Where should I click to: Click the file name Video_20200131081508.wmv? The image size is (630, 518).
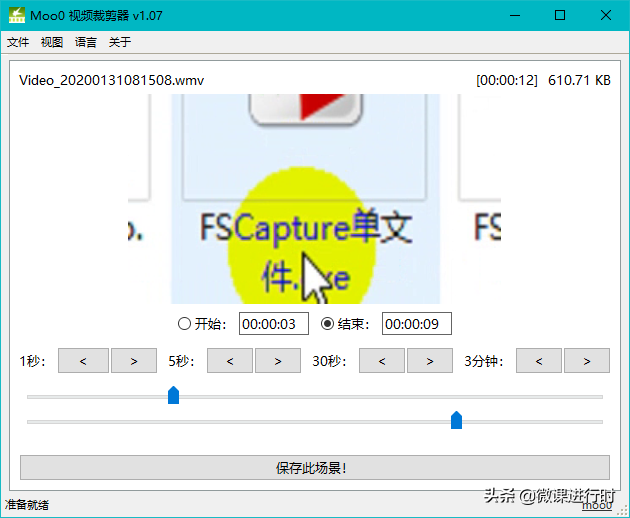(x=111, y=80)
